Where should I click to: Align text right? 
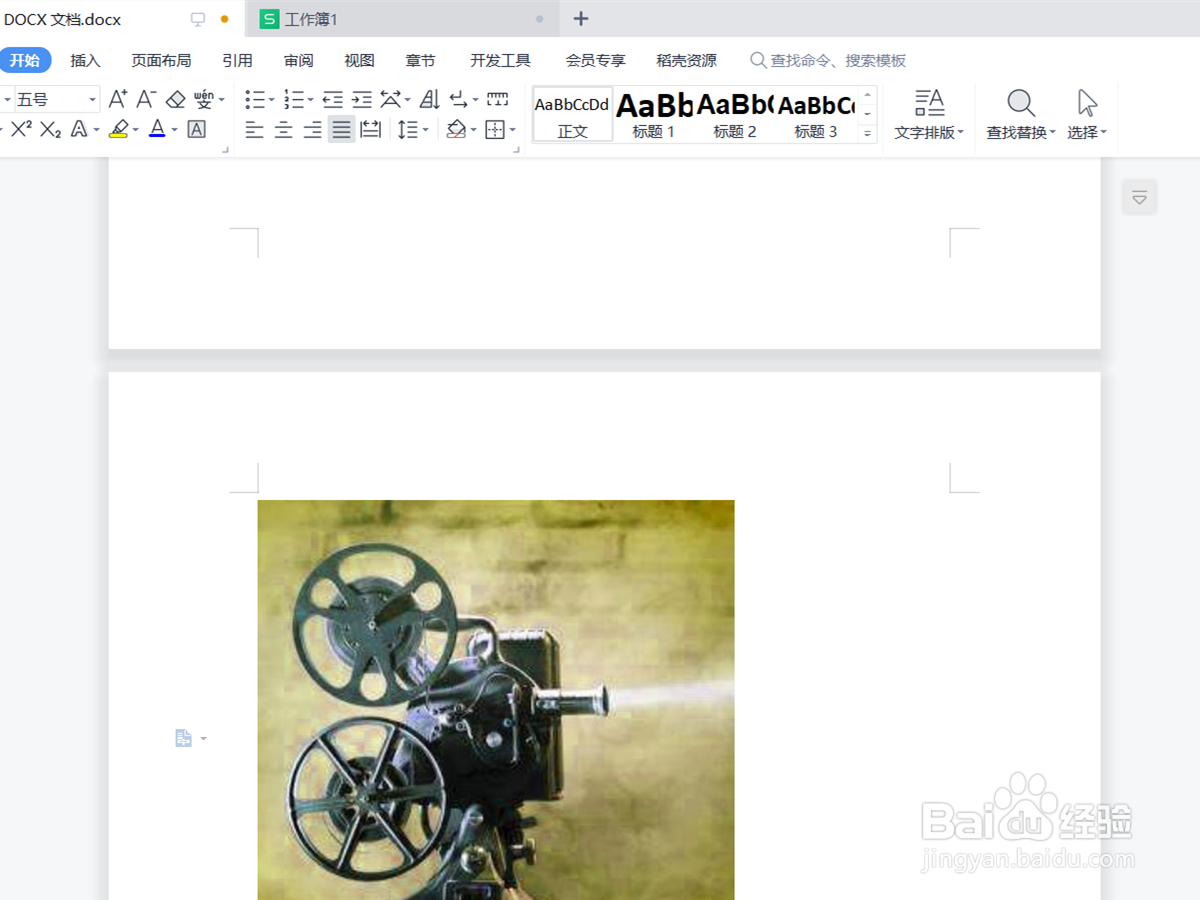point(313,129)
